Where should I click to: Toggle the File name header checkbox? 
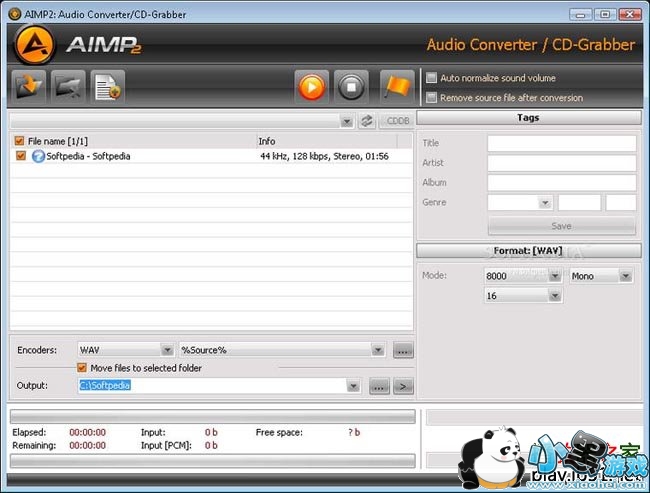19,141
